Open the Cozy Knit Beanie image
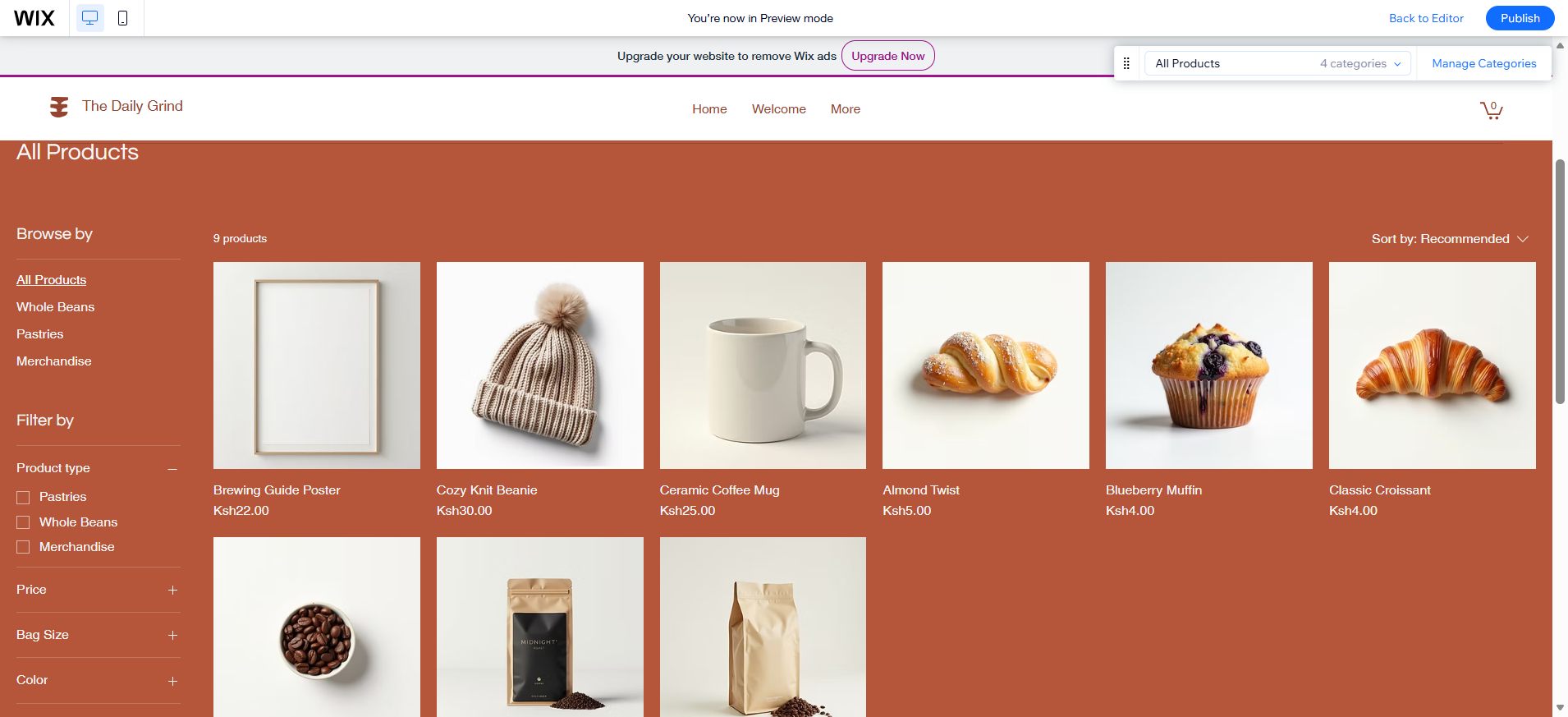This screenshot has height=717, width=1568. pos(540,365)
